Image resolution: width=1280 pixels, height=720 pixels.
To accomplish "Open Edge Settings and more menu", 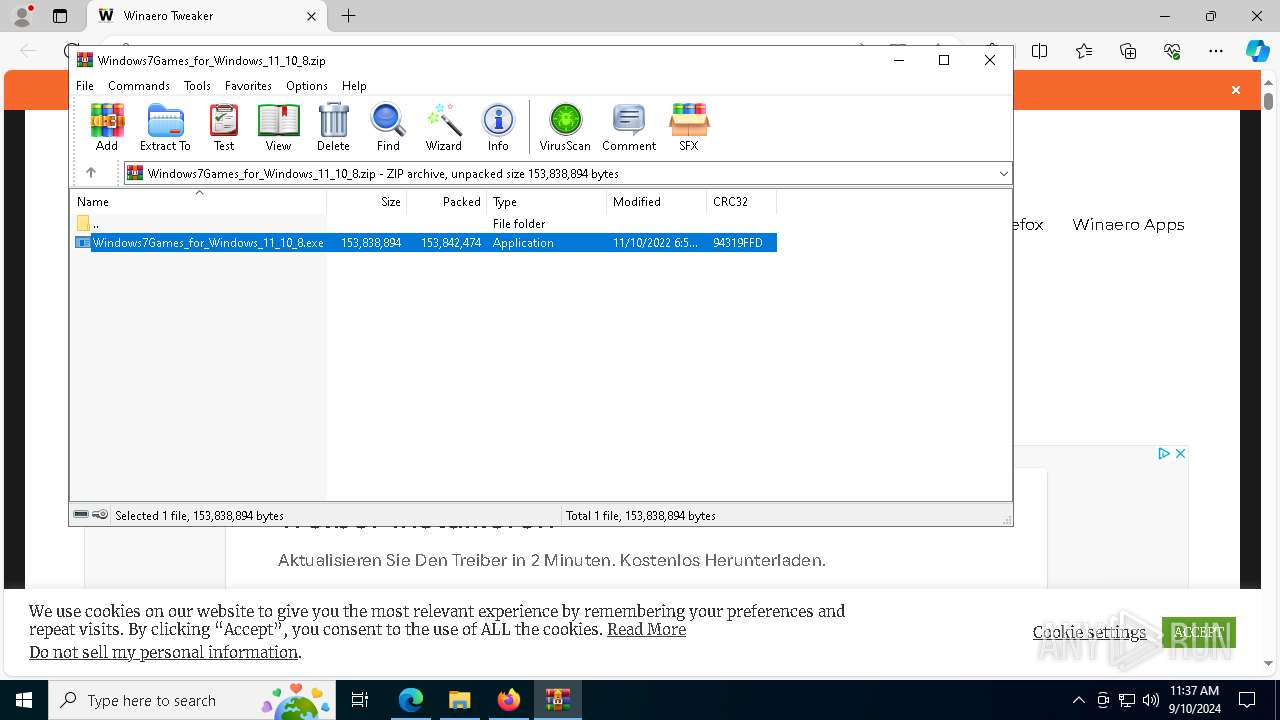I will click(1216, 51).
